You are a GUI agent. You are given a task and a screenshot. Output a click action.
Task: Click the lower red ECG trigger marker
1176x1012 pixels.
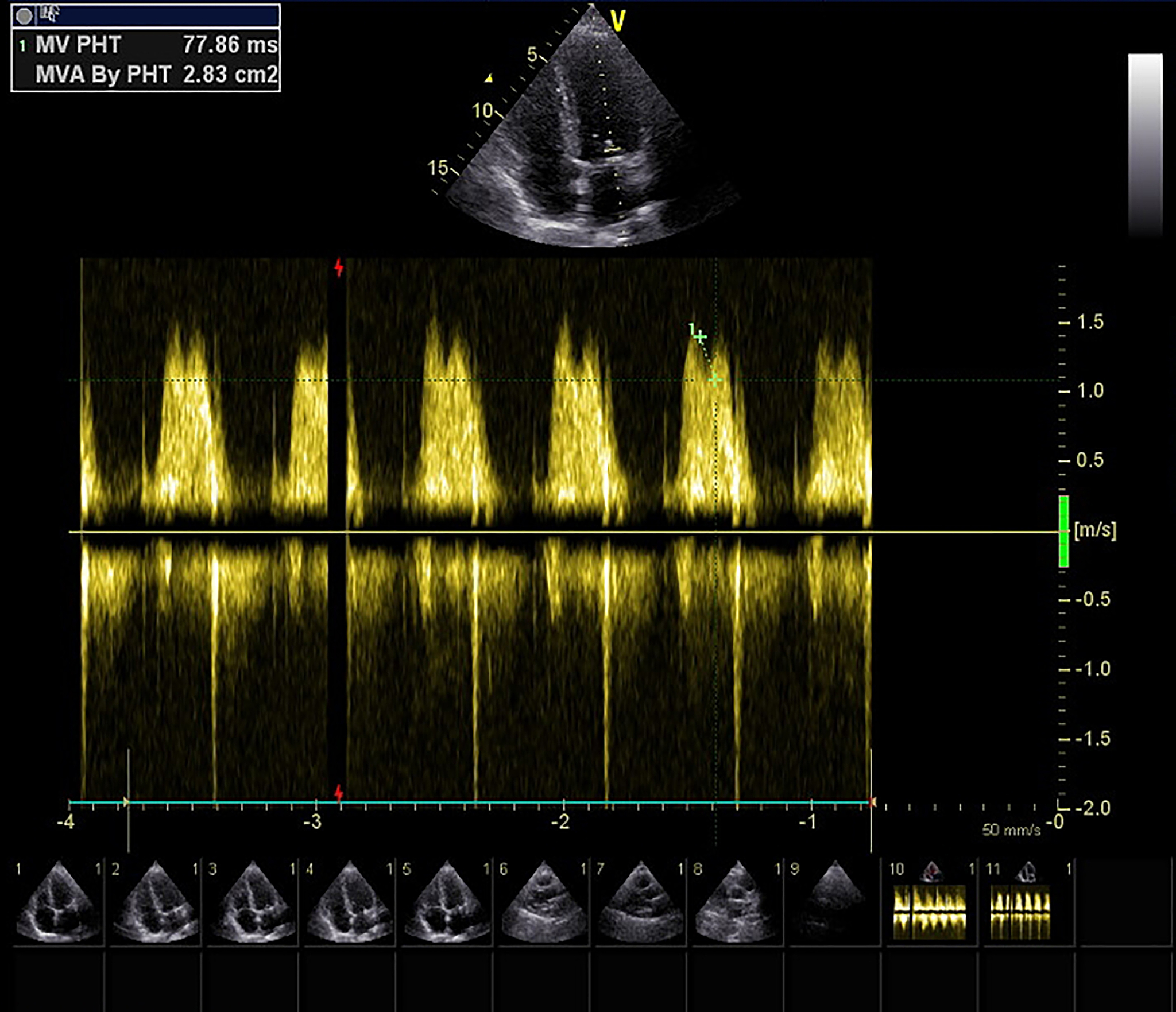point(339,794)
